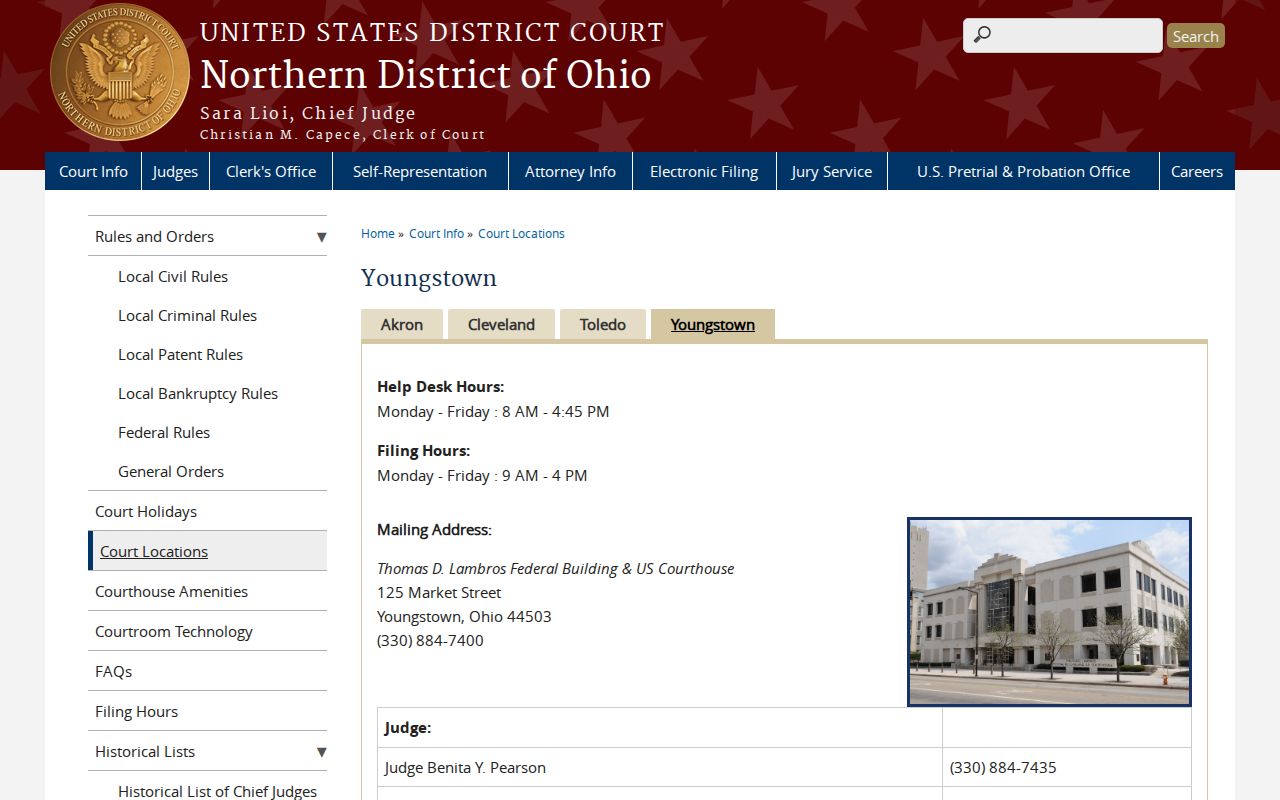Click phone number (330) 884-7435
This screenshot has height=800, width=1280.
point(1003,767)
